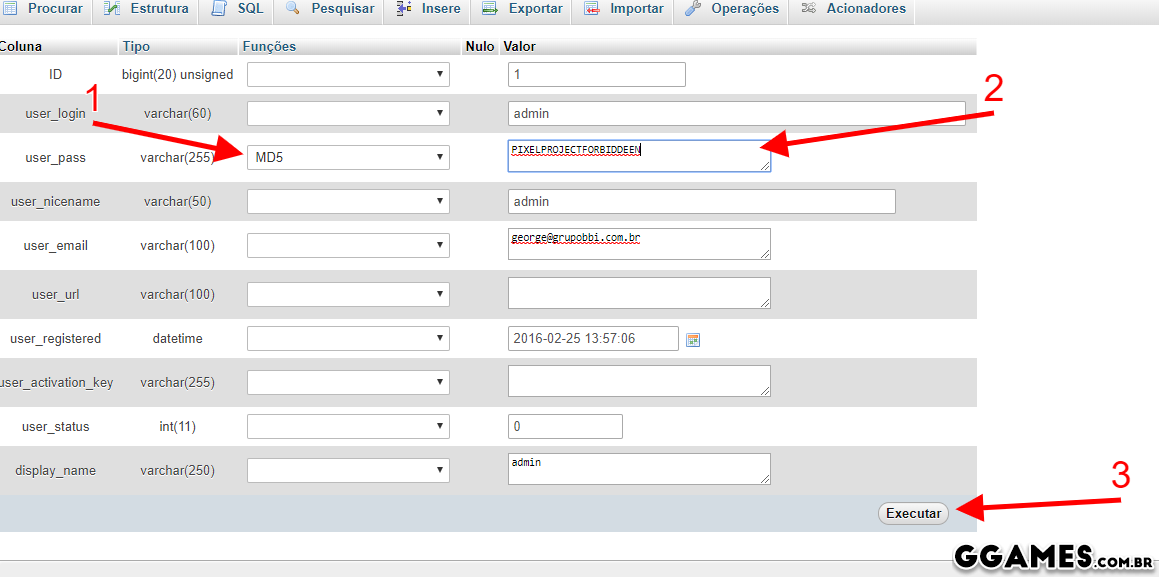Viewport: 1159px width, 577px height.
Task: Click the Tipo column header link
Action: tap(135, 46)
